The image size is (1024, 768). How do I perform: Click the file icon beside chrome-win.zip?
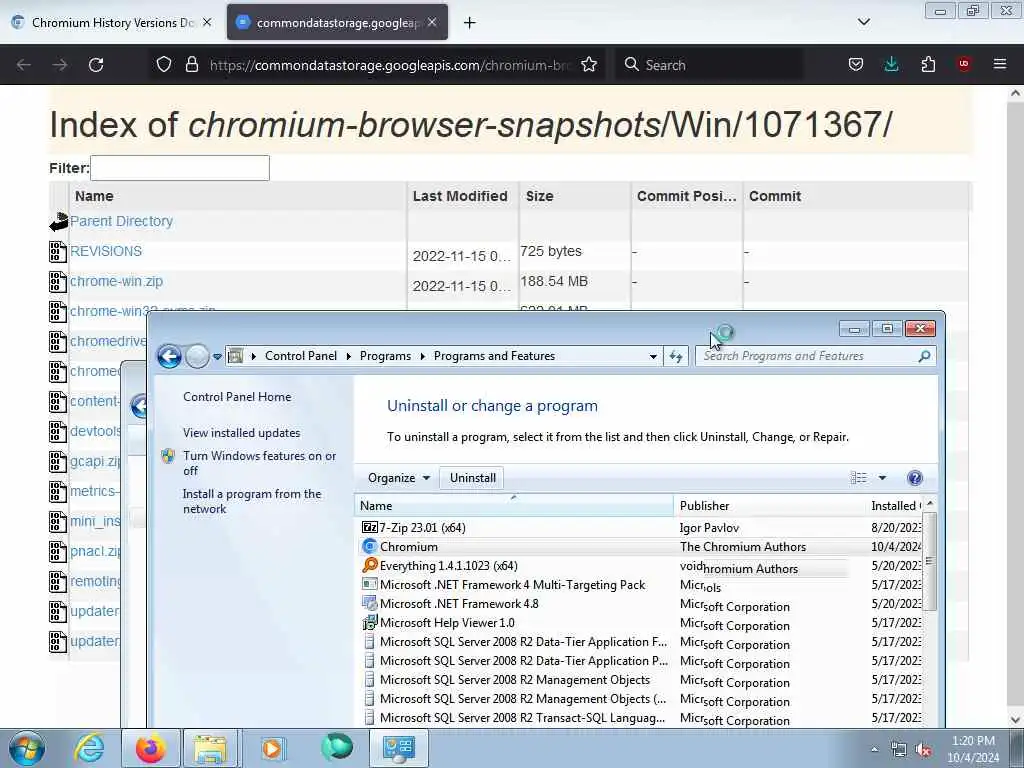[58, 282]
